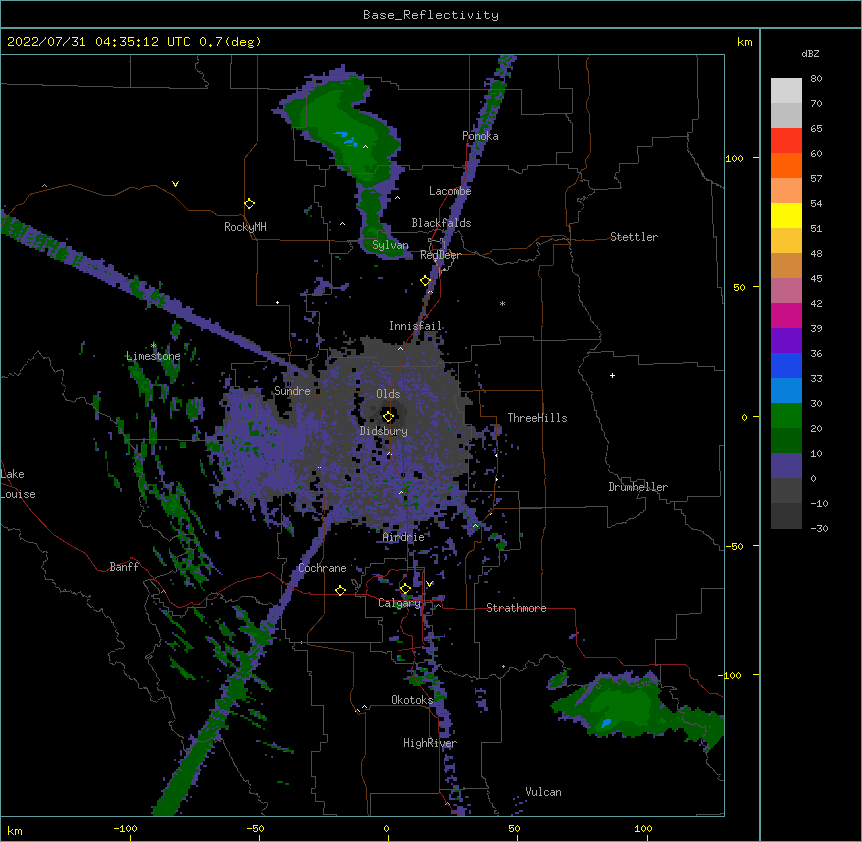Click the yellow V marker northwest of RockyMH
Screen dimensions: 862x842
pos(175,184)
